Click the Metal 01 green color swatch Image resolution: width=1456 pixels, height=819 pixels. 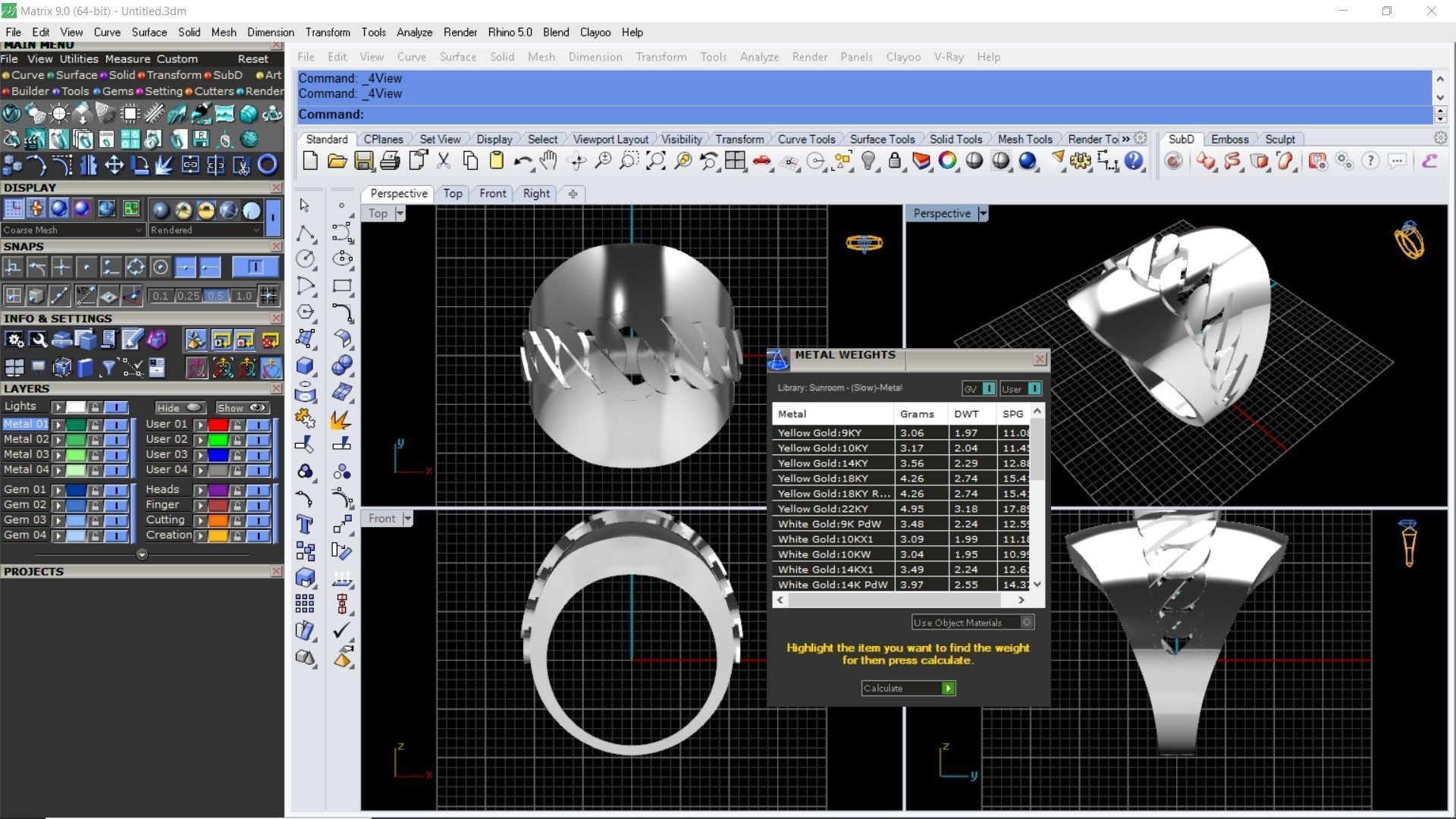[76, 425]
